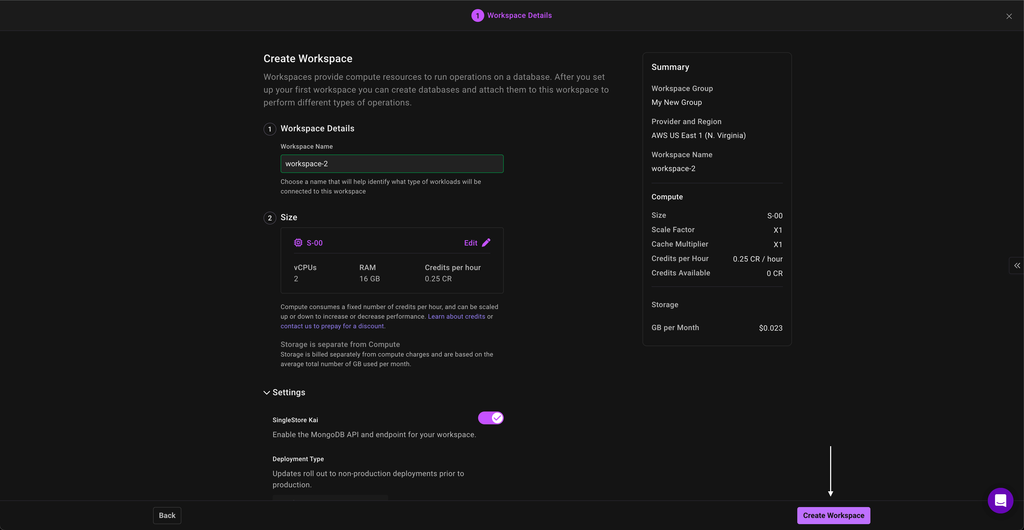Close the Create Workspace dialog

click(x=1008, y=16)
